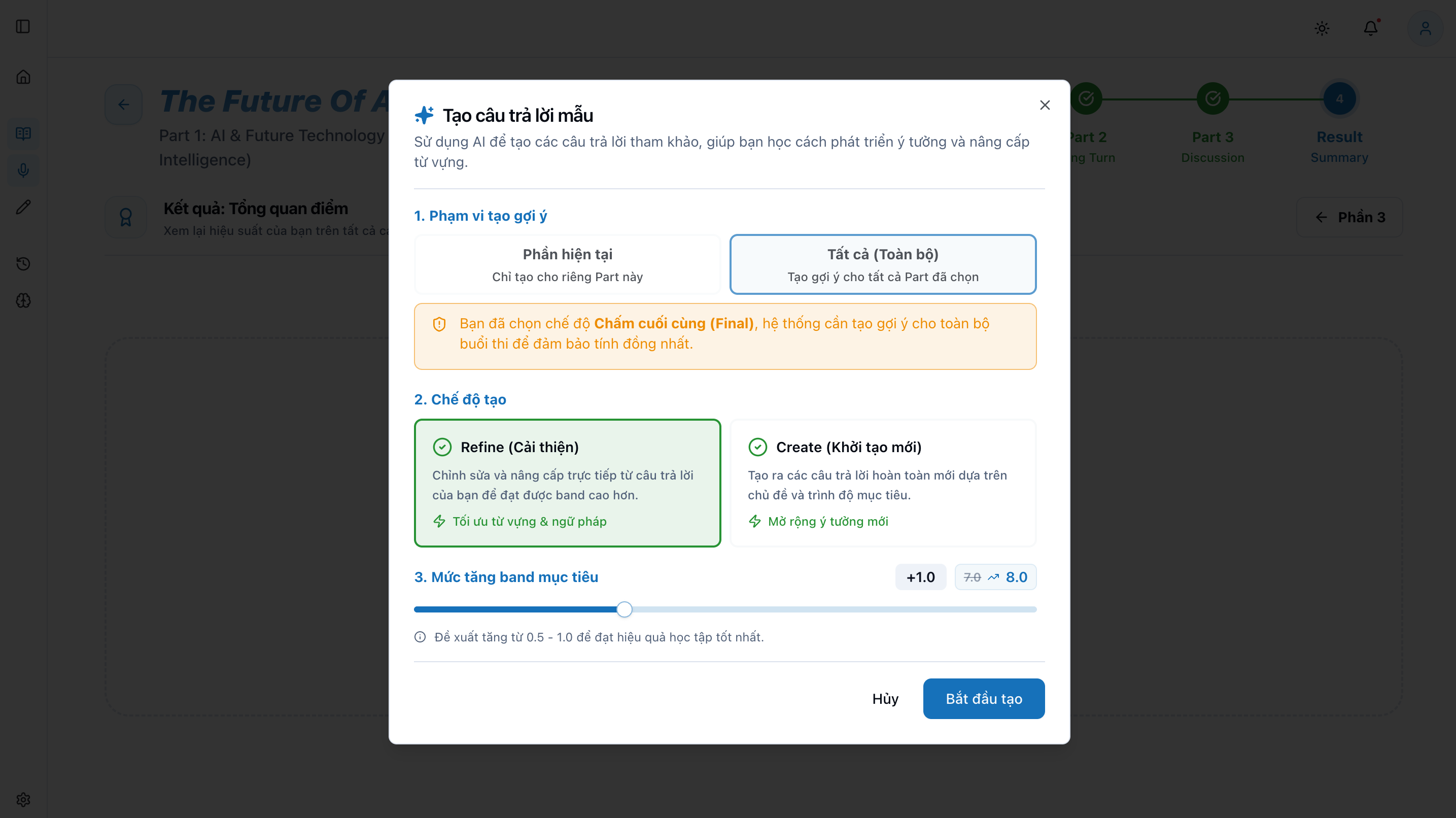The width and height of the screenshot is (1456, 818).
Task: Click the 'Hủy' cancel button
Action: tap(885, 699)
